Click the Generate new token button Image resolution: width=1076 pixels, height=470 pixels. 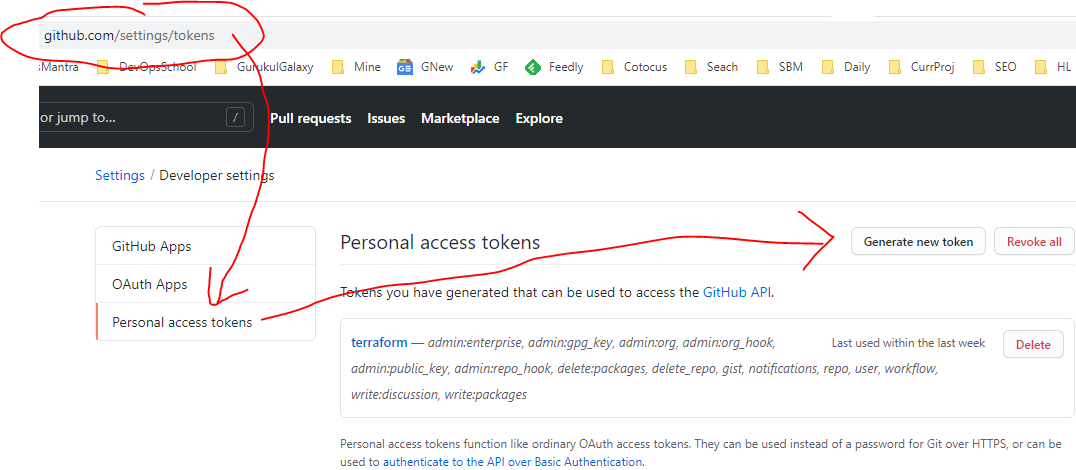coord(918,241)
